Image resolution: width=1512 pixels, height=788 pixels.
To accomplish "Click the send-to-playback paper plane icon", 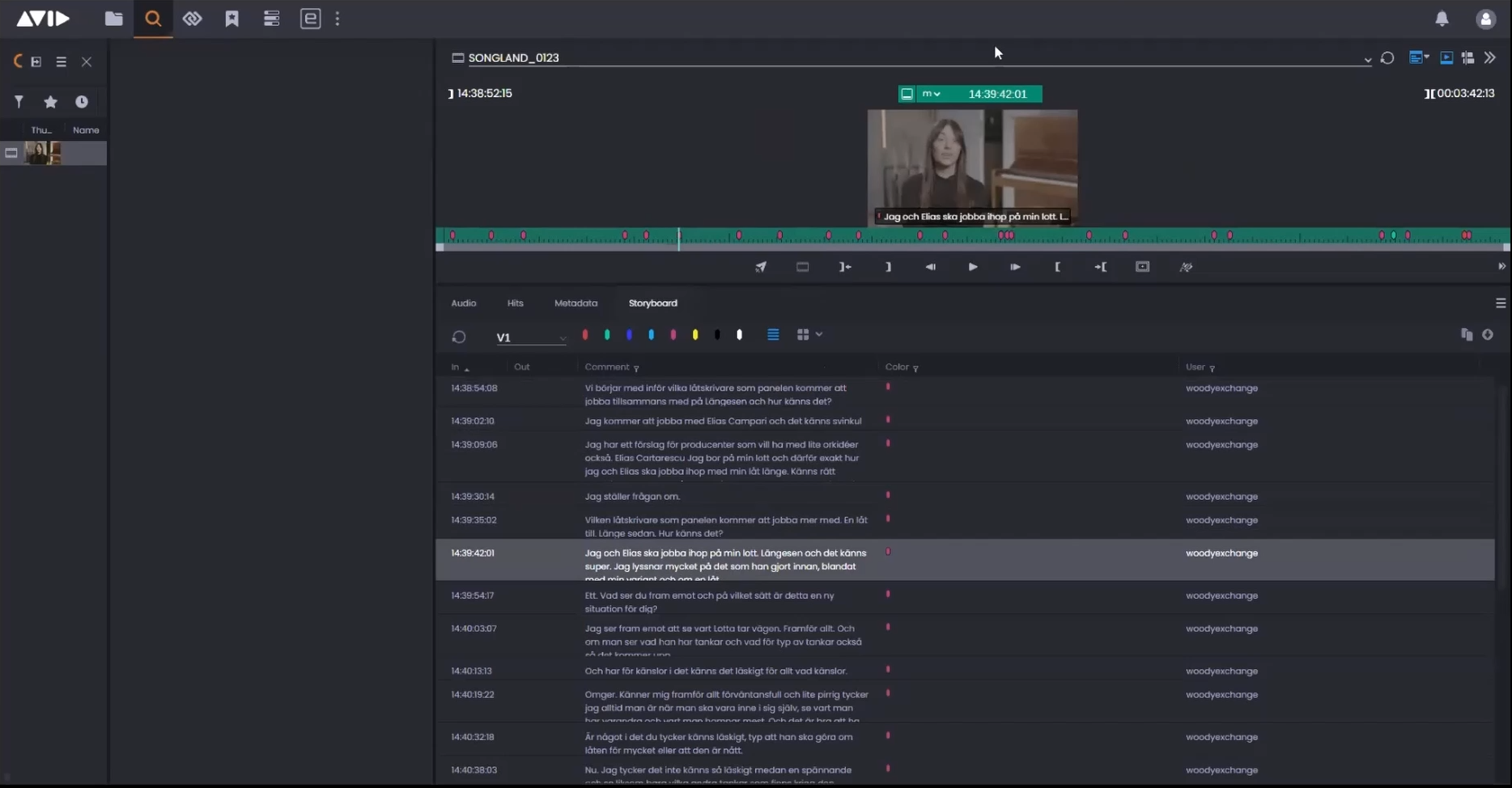I will pos(761,267).
